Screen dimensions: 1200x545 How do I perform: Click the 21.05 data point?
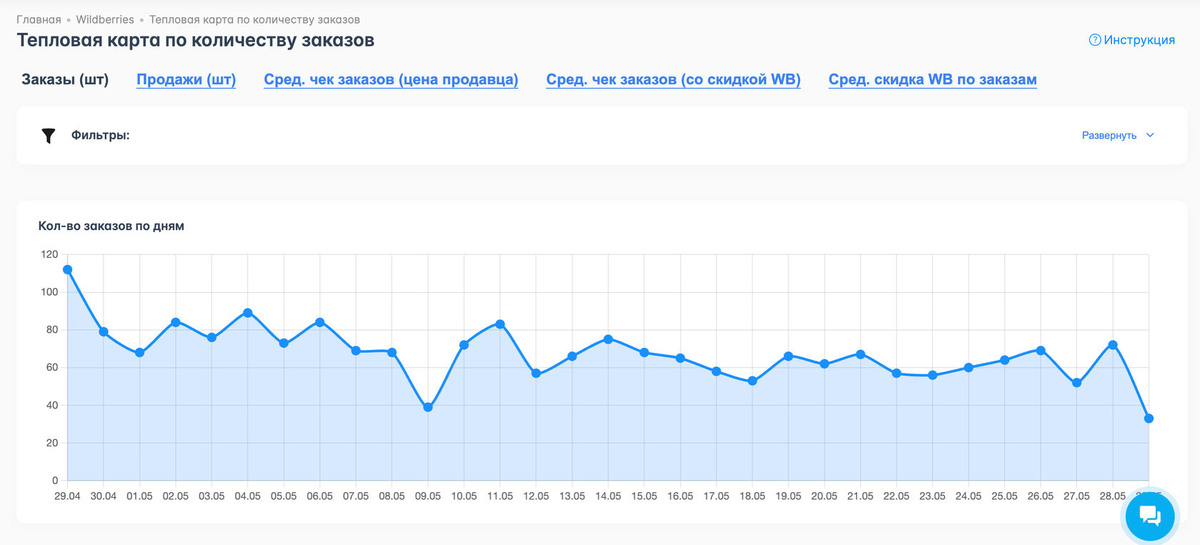point(860,354)
